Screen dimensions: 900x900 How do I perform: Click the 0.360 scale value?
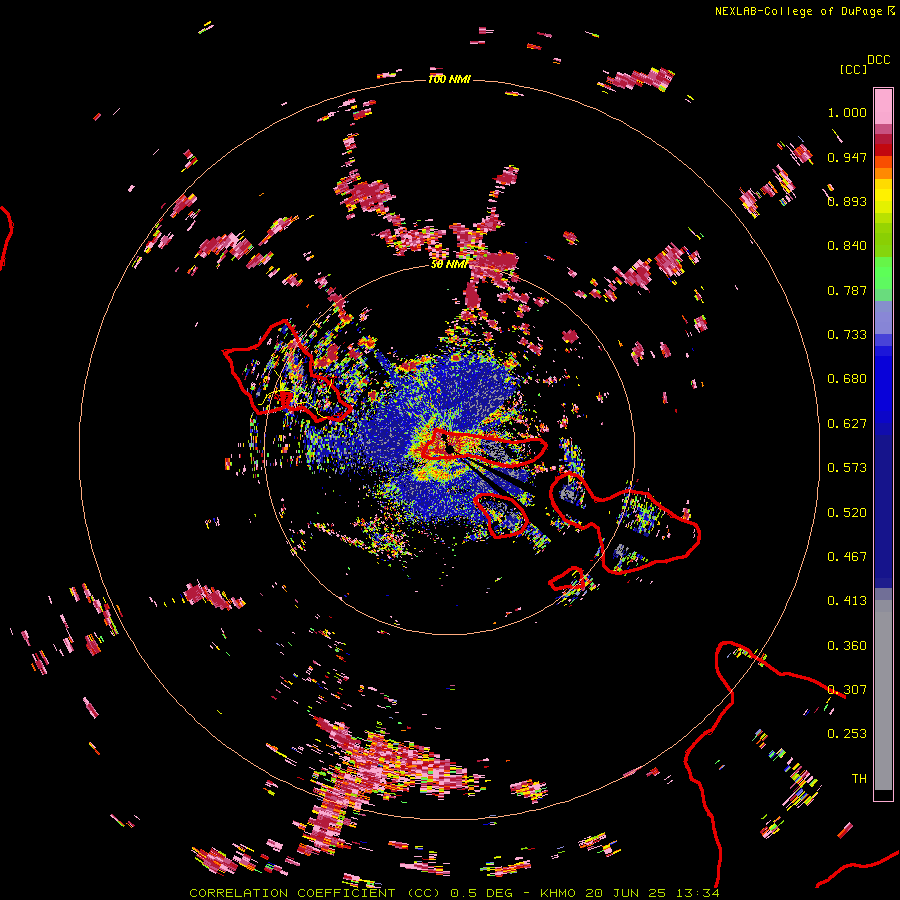(x=847, y=646)
